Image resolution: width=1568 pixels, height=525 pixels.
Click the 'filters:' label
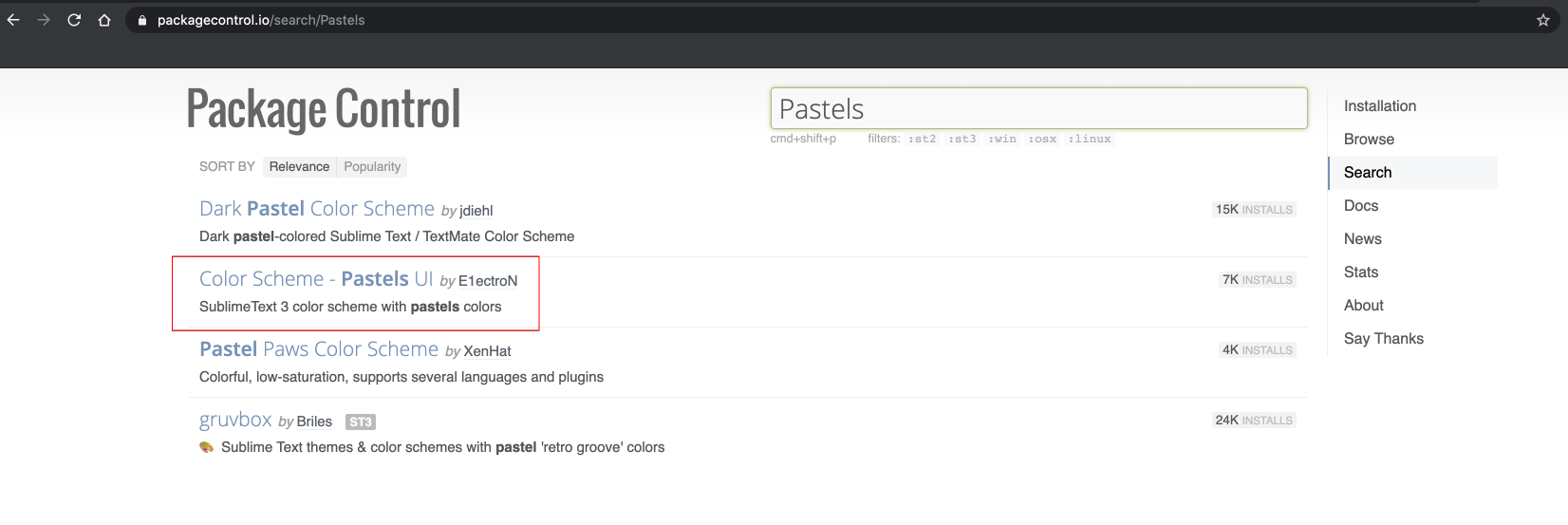pyautogui.click(x=884, y=139)
